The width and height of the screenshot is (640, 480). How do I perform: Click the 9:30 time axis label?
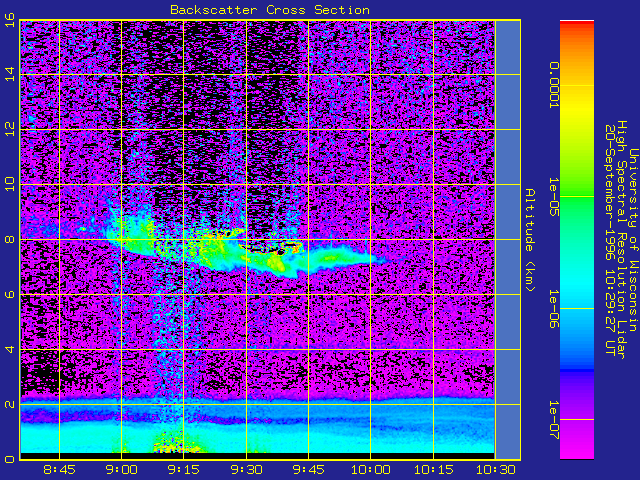246,470
